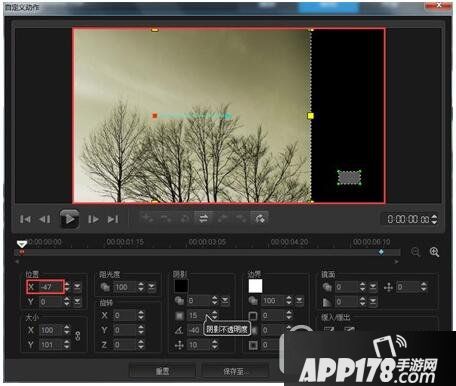Open the opacity slider dropdown

[x=151, y=287]
